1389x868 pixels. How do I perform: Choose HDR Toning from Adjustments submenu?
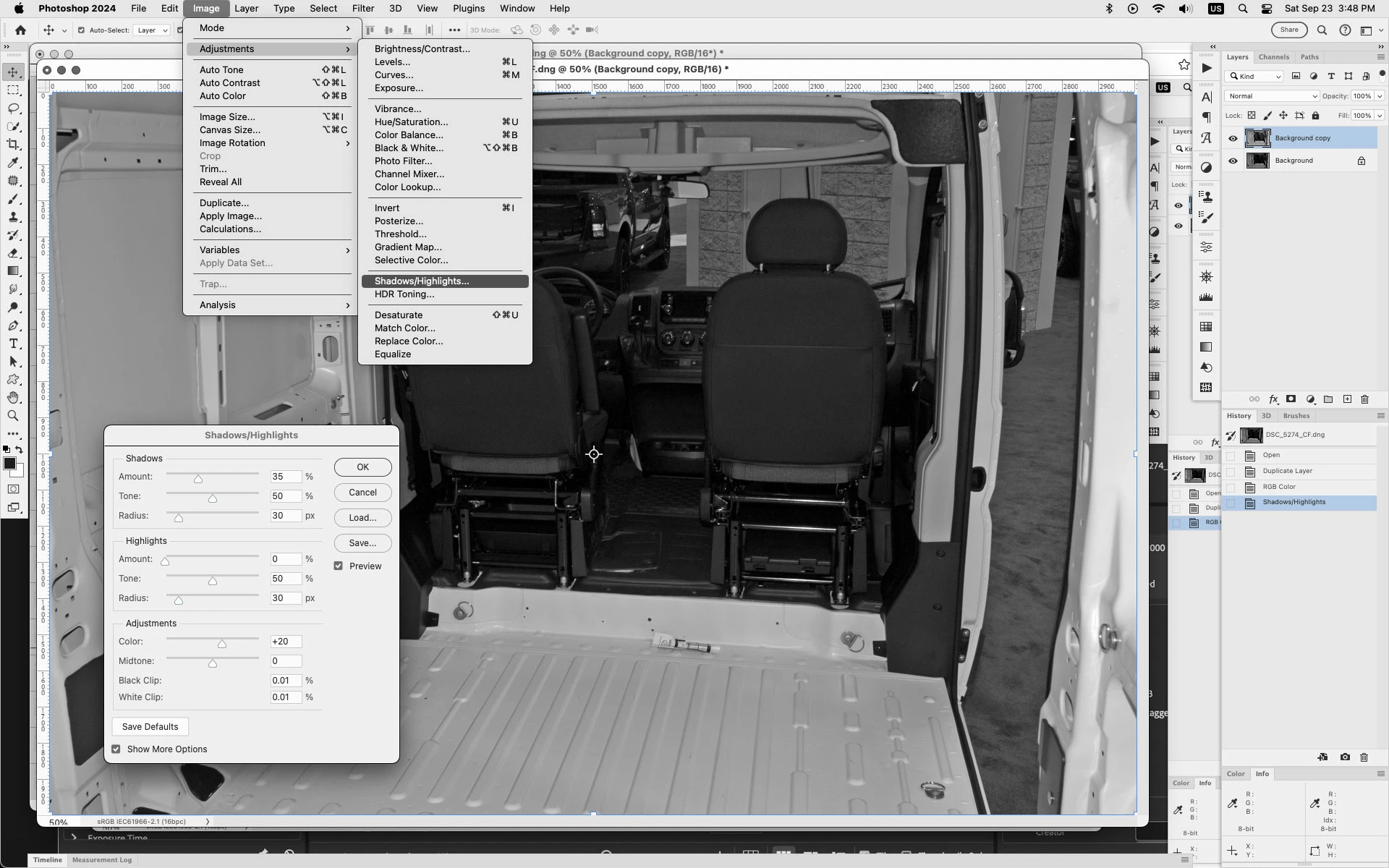coord(404,294)
